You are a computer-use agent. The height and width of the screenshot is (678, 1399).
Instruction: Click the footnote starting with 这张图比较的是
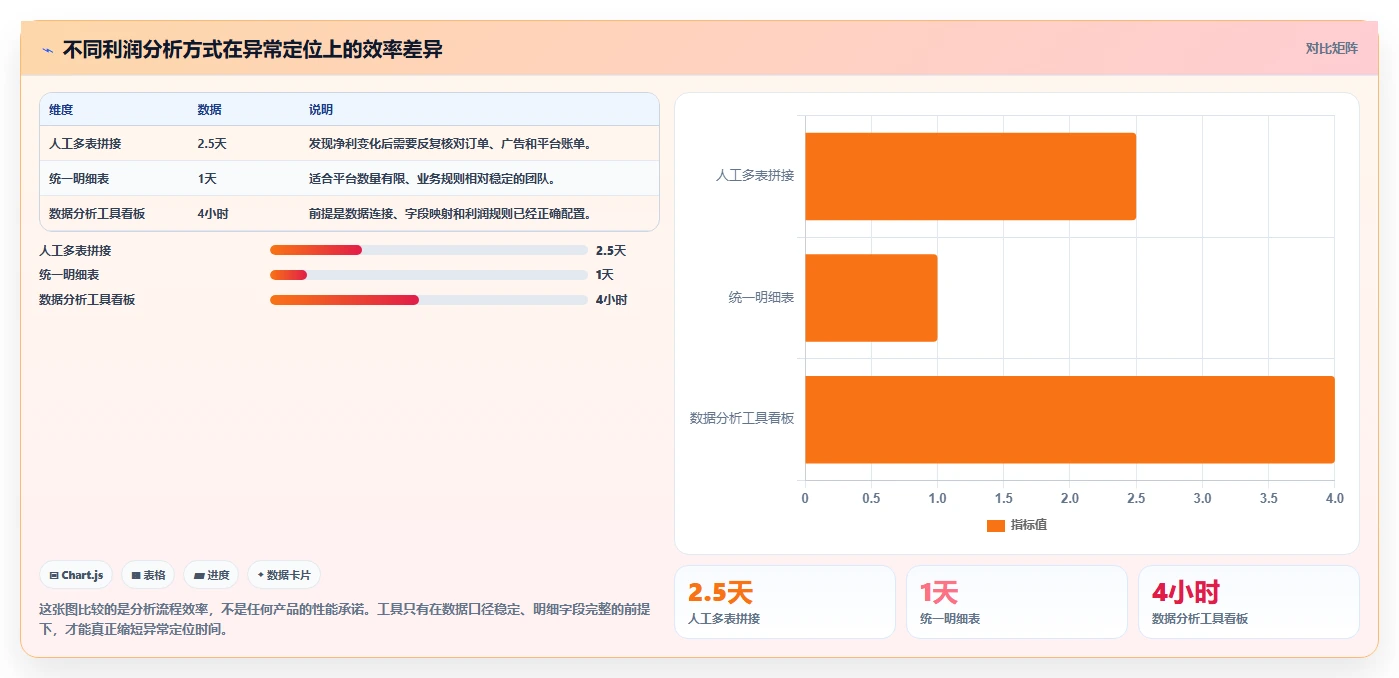coord(345,619)
